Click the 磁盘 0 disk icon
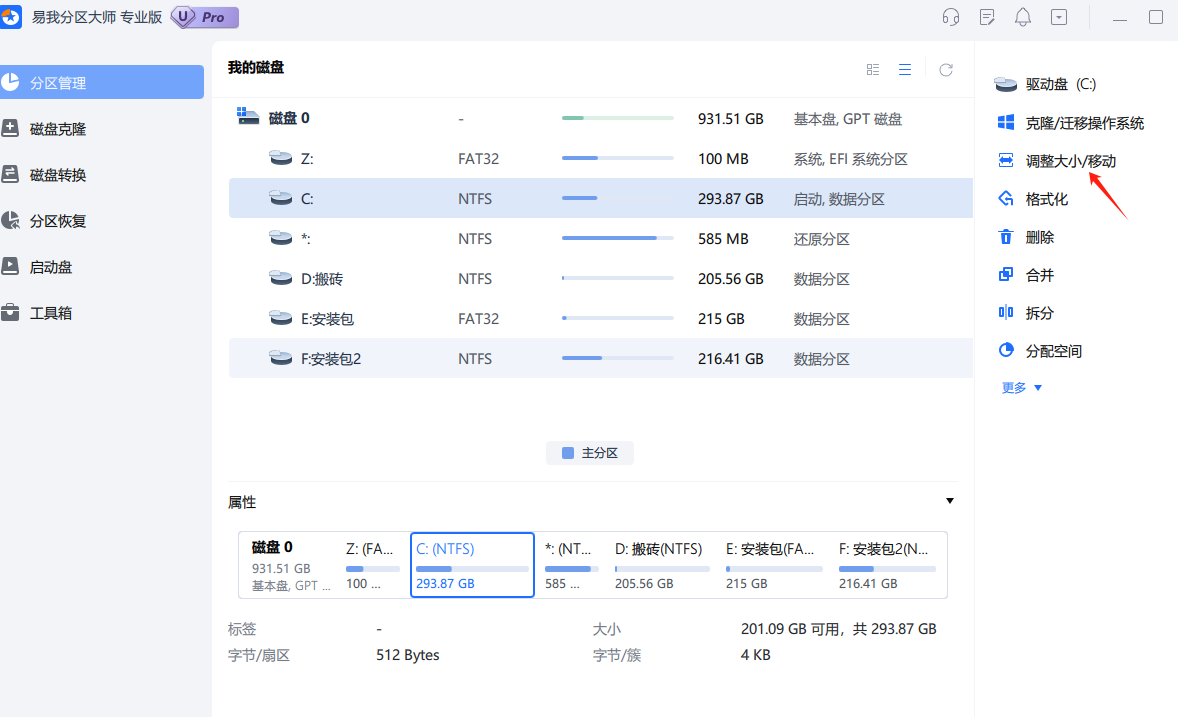Viewport: 1178px width, 717px height. [x=248, y=116]
